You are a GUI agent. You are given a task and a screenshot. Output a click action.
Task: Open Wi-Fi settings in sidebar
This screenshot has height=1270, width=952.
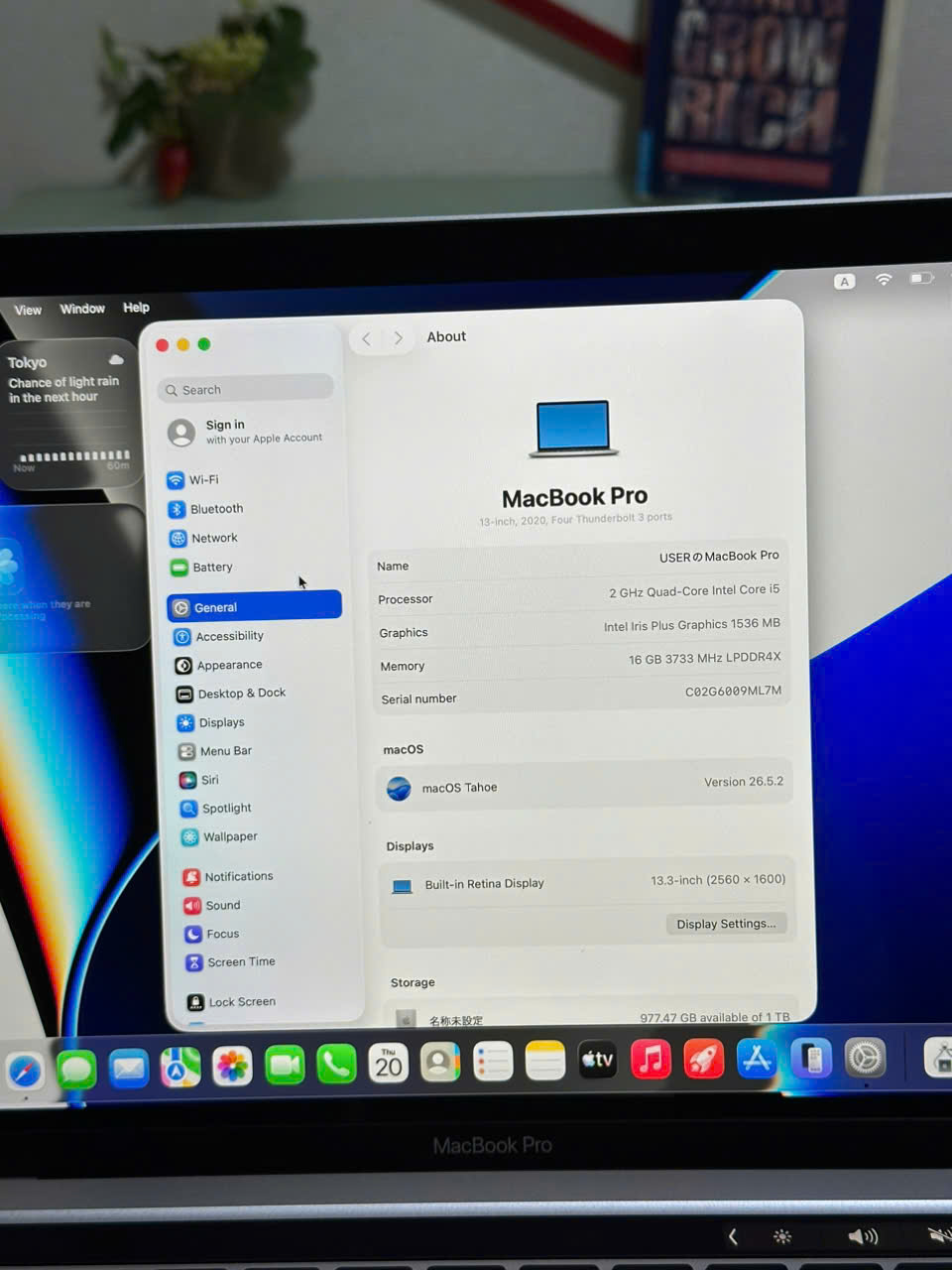tap(193, 479)
